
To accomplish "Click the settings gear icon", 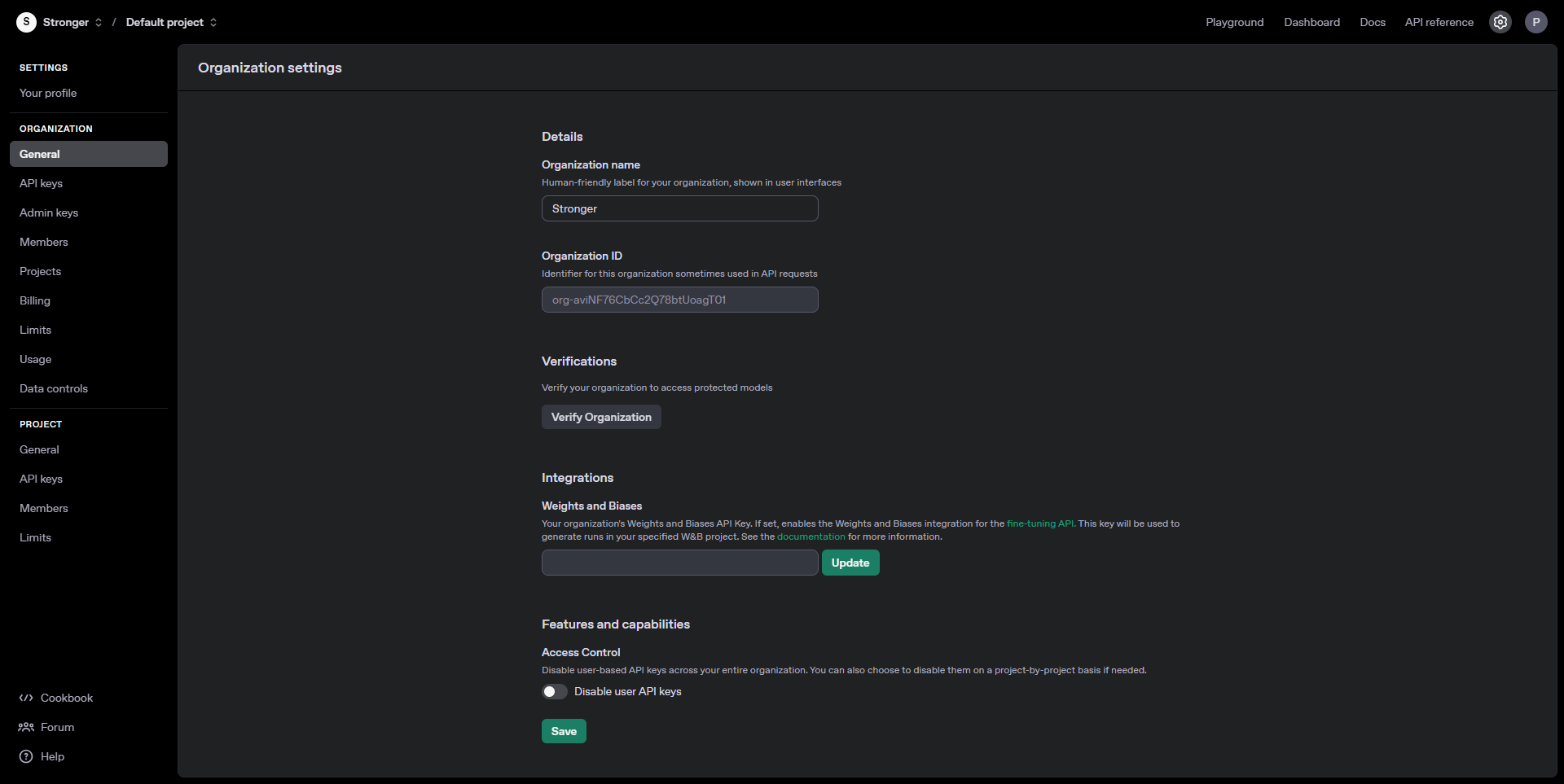I will pyautogui.click(x=1500, y=22).
